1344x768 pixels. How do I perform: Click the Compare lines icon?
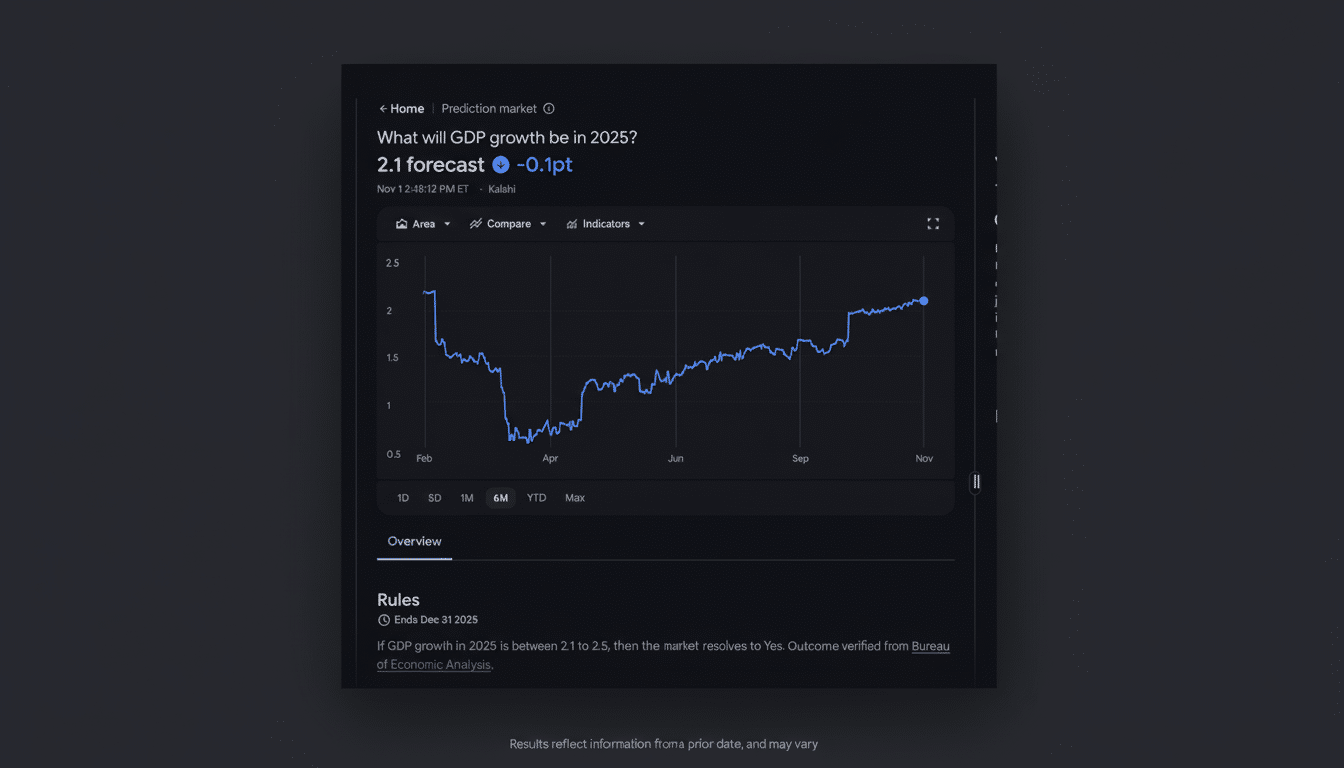[x=475, y=223]
